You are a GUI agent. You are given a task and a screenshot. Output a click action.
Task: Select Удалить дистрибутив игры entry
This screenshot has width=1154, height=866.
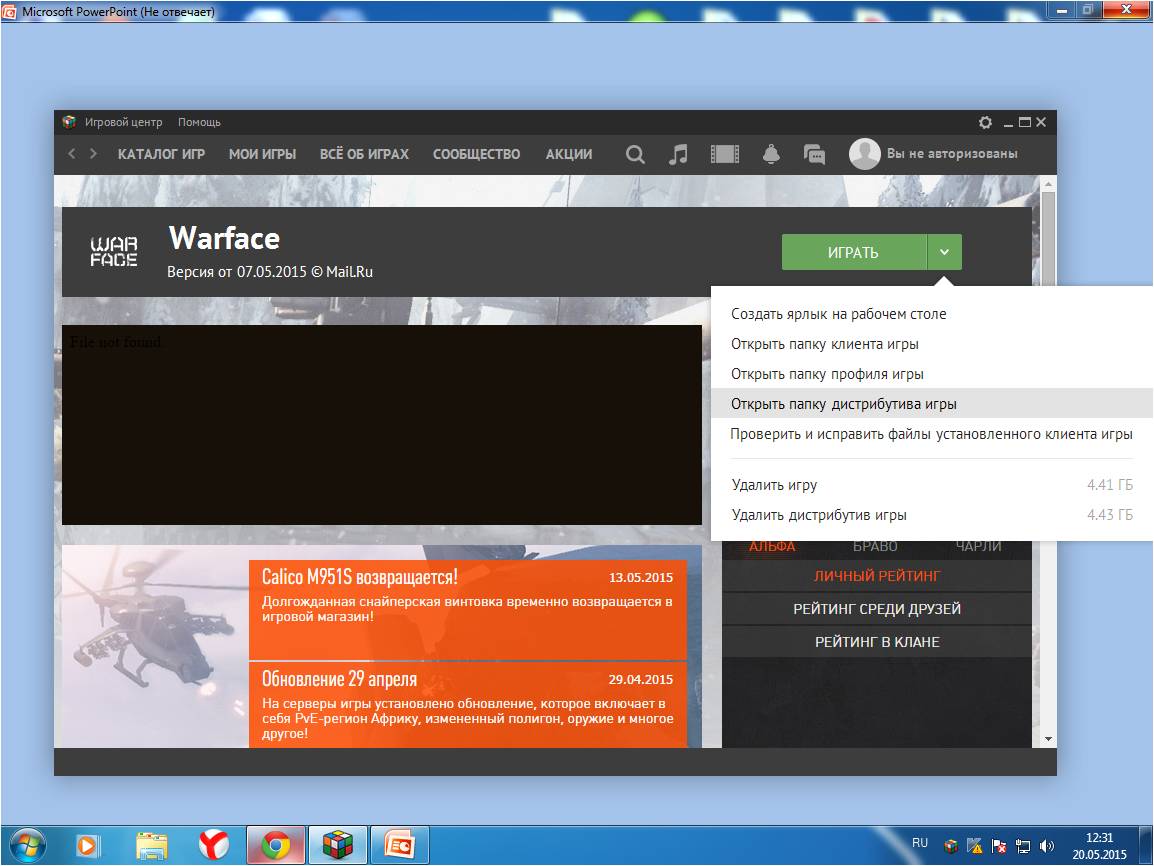(x=932, y=515)
